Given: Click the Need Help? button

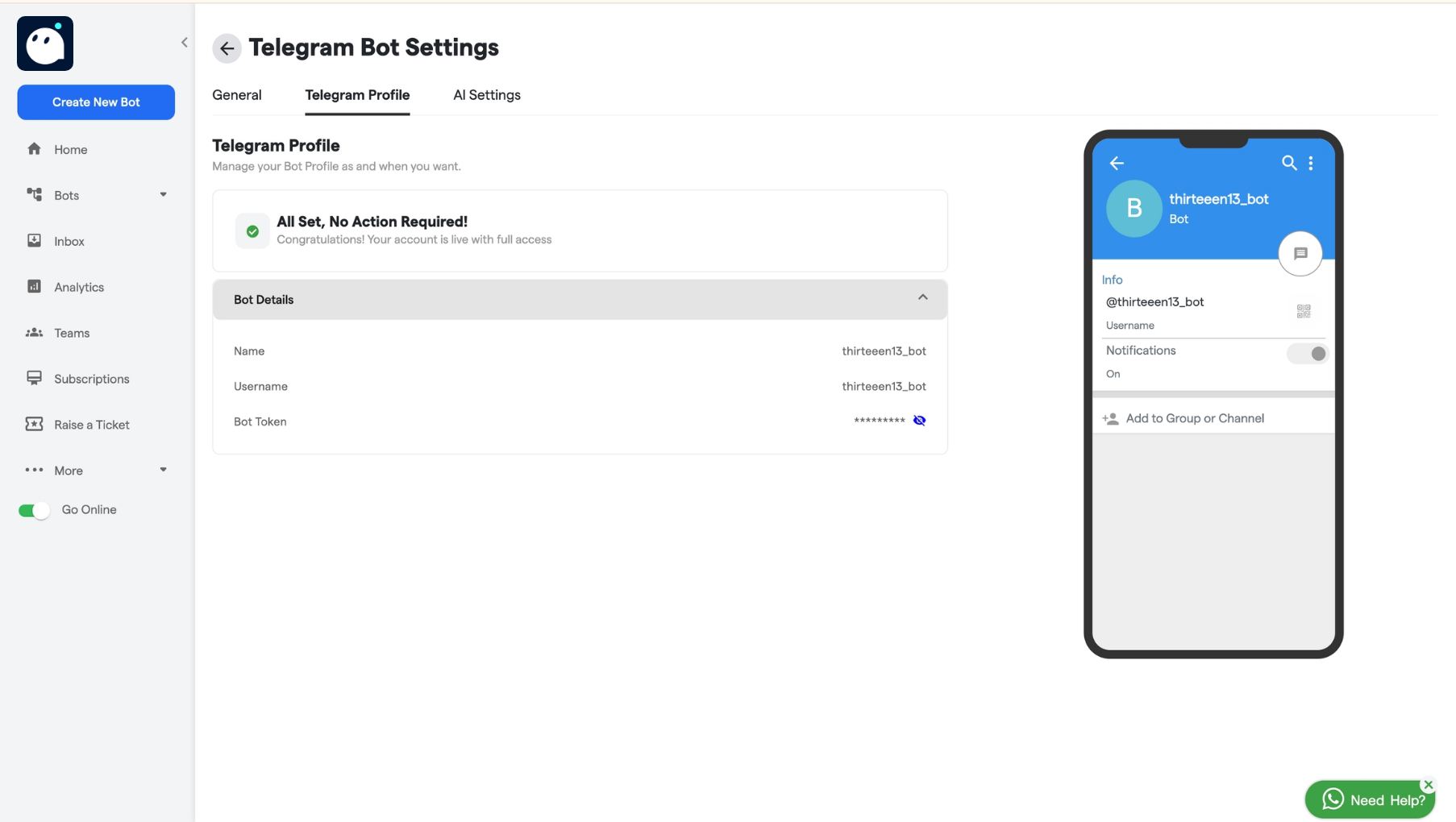Looking at the screenshot, I should 1371,799.
